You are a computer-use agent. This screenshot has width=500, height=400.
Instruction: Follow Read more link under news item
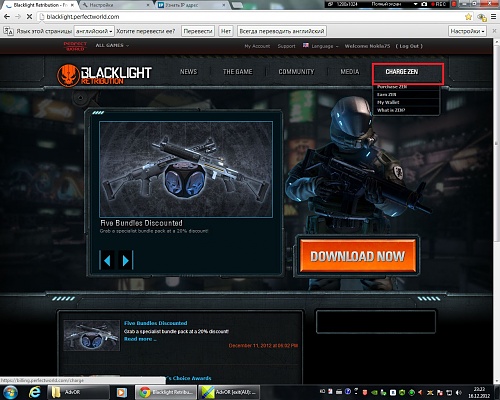coord(140,339)
